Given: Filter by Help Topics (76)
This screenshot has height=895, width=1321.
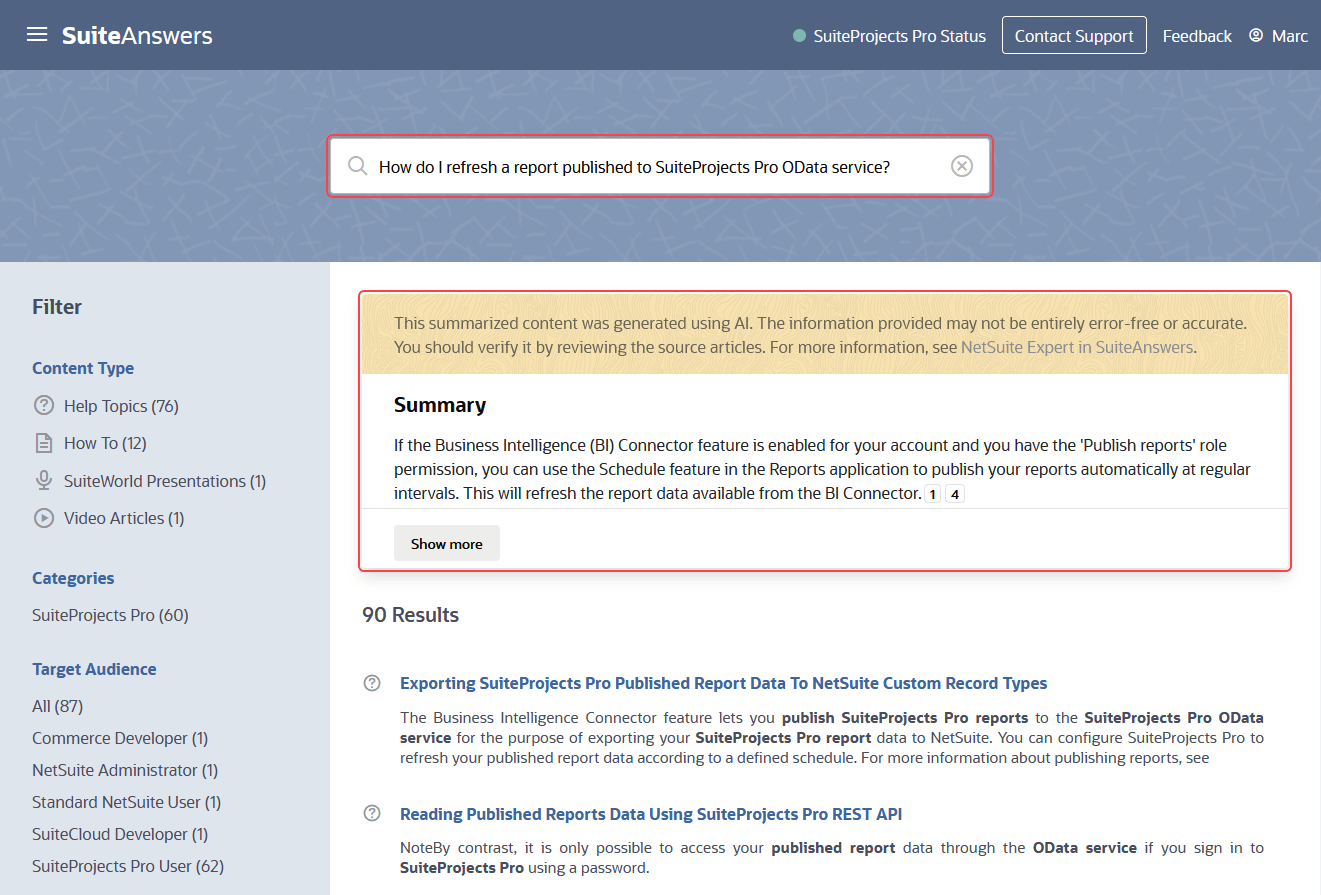Looking at the screenshot, I should click(x=121, y=406).
